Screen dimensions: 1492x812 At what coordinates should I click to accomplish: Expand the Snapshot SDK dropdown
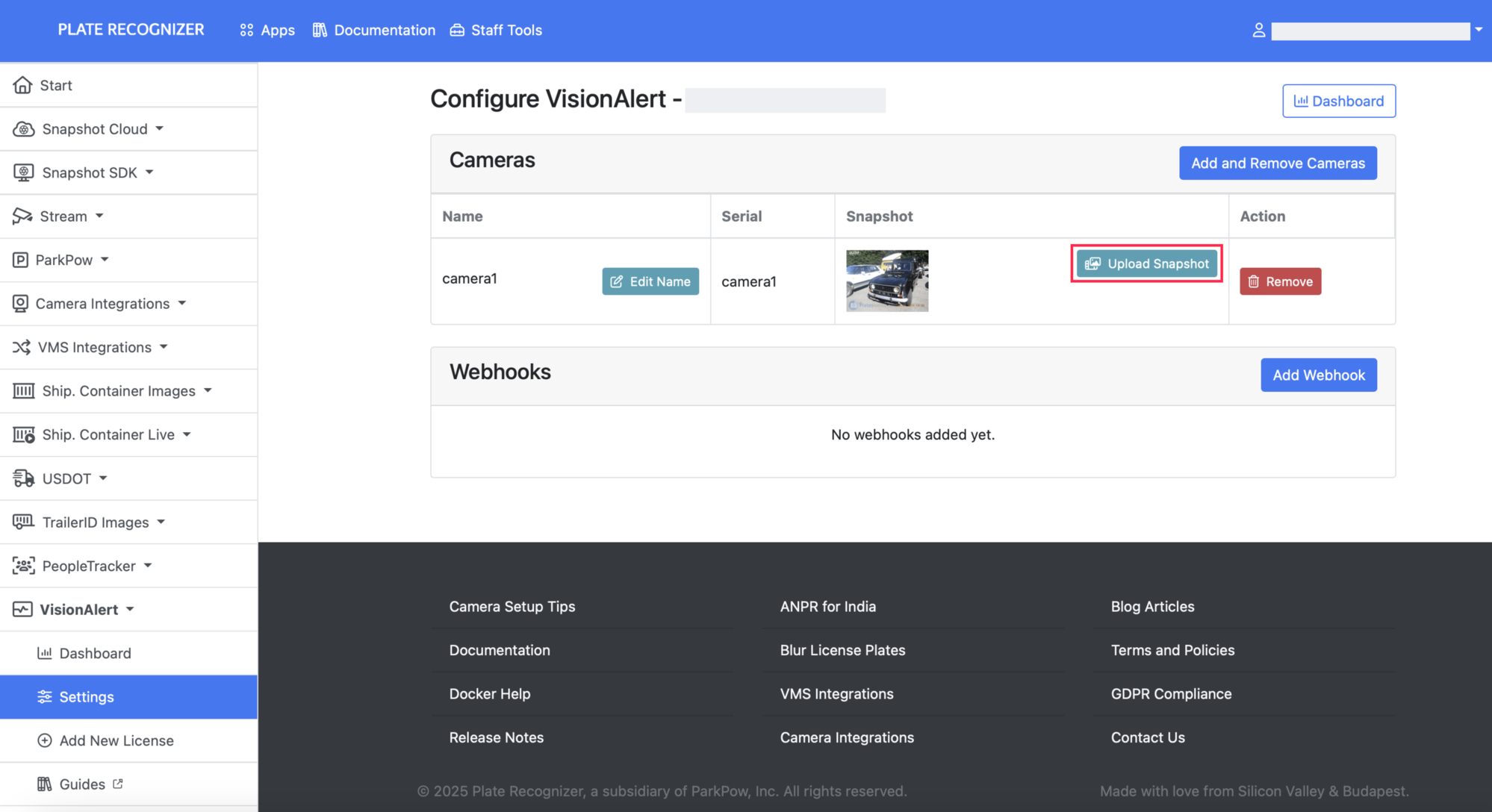tap(149, 172)
